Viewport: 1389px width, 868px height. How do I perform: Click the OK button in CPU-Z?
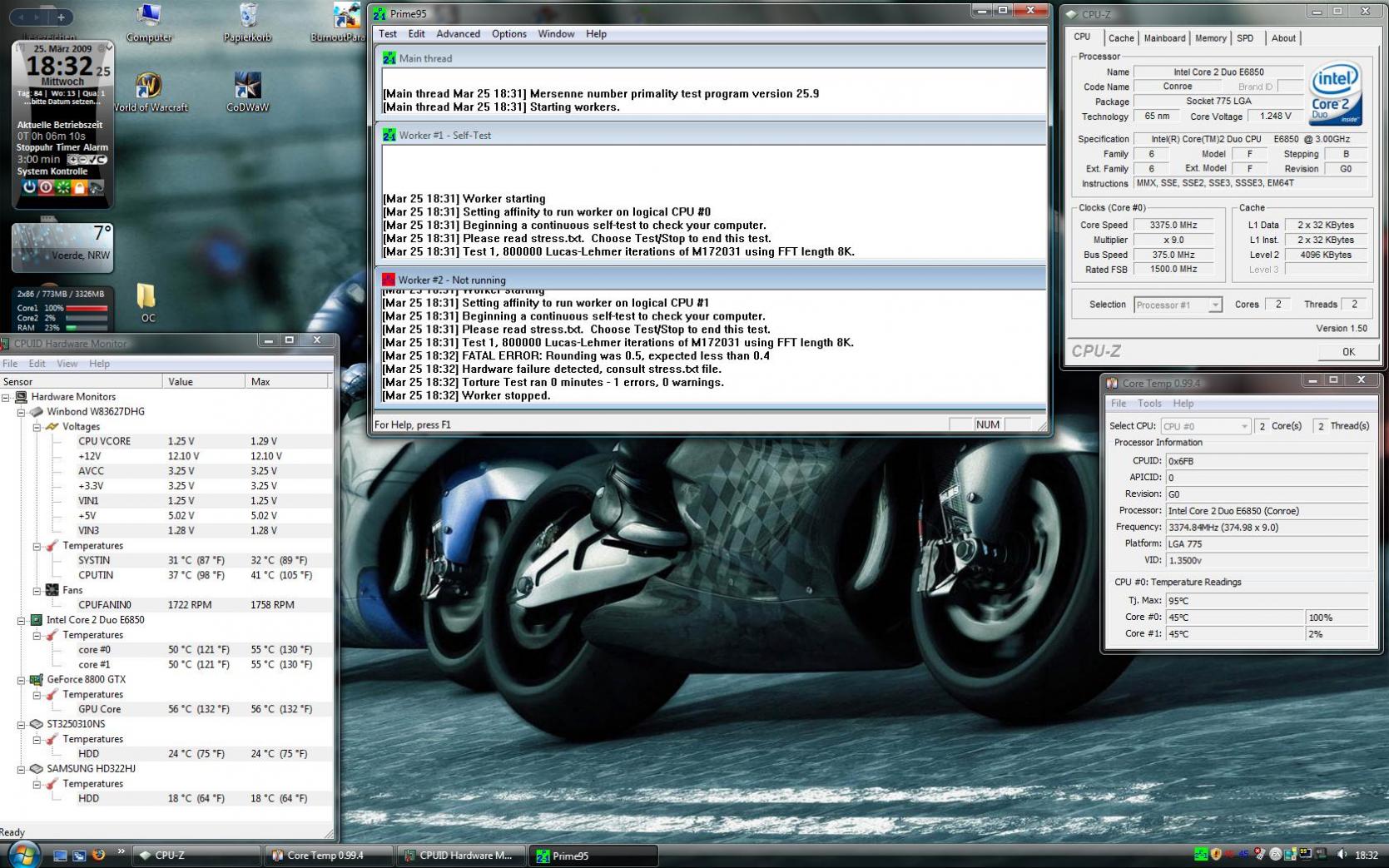click(1348, 352)
